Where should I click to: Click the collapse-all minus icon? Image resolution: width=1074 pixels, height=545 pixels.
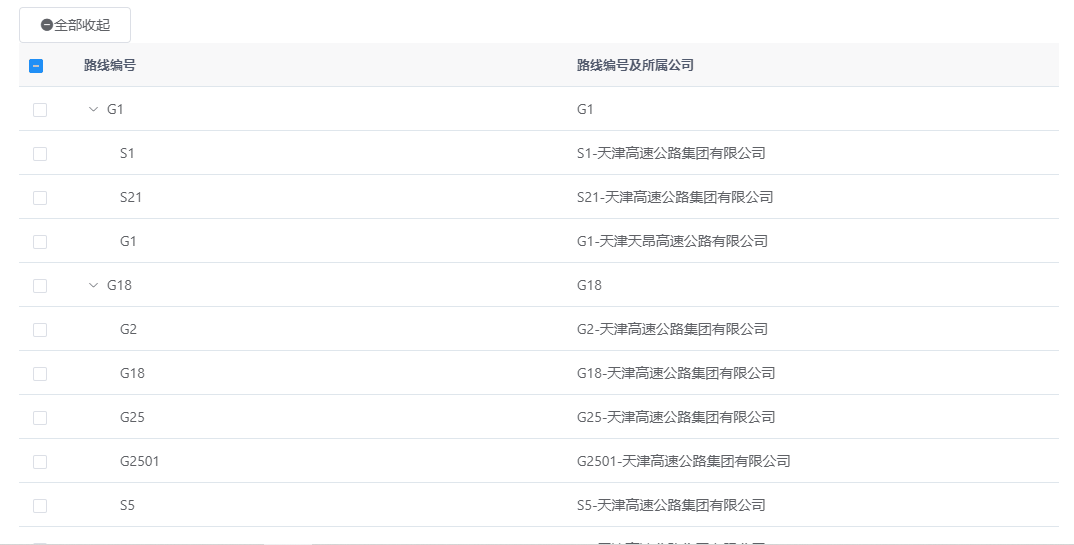point(46,25)
